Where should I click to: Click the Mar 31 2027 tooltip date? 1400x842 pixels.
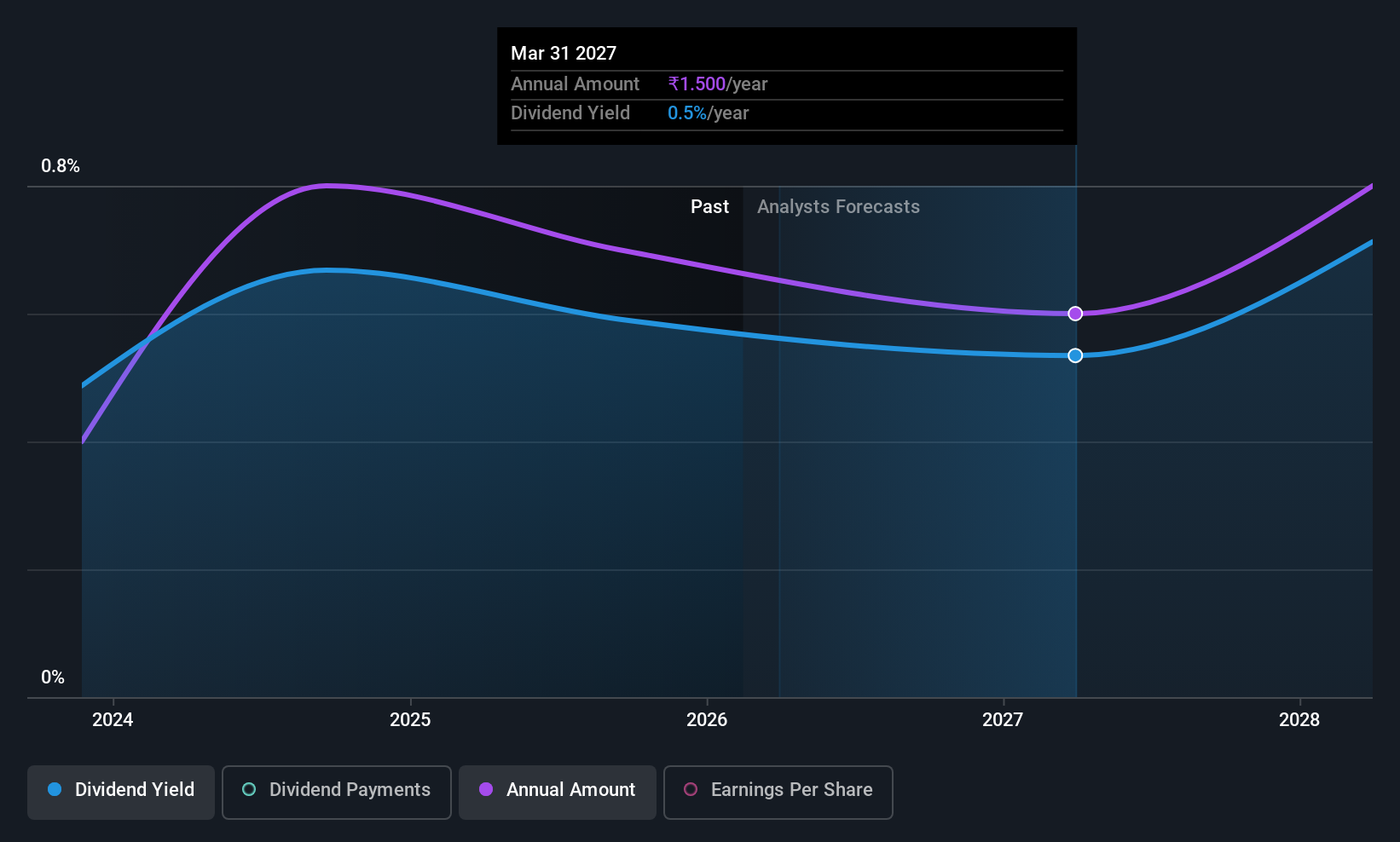pos(564,53)
